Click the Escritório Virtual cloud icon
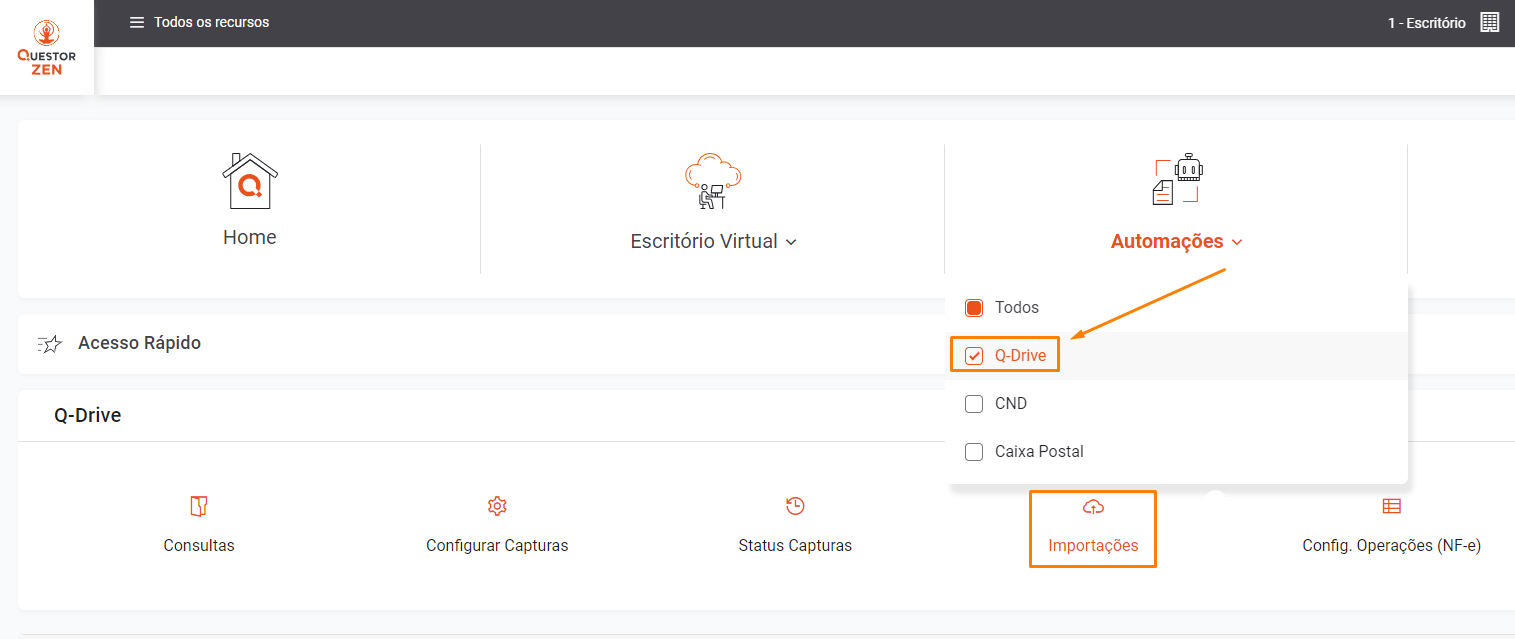 coord(713,181)
